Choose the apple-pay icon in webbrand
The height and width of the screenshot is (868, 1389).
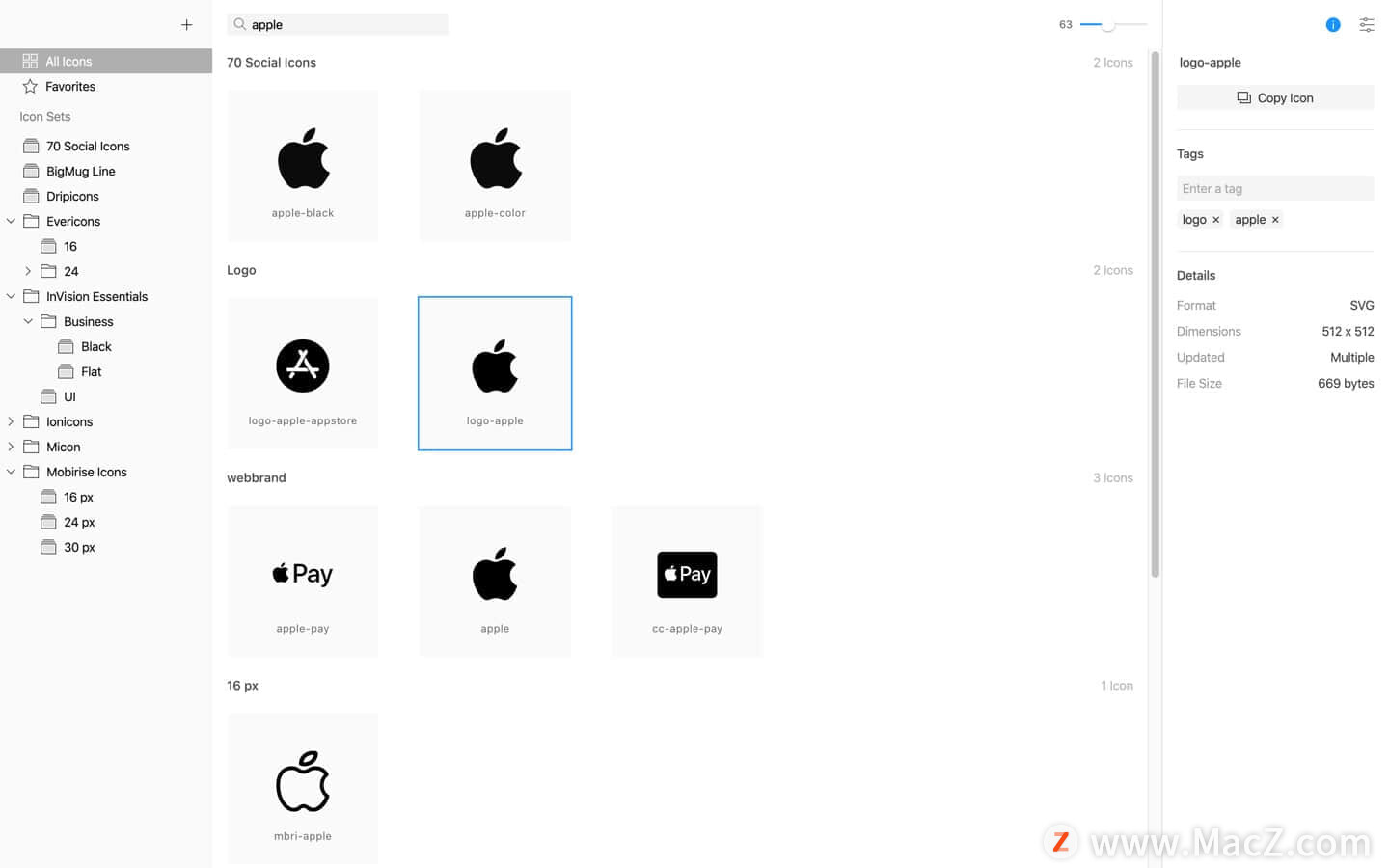303,581
